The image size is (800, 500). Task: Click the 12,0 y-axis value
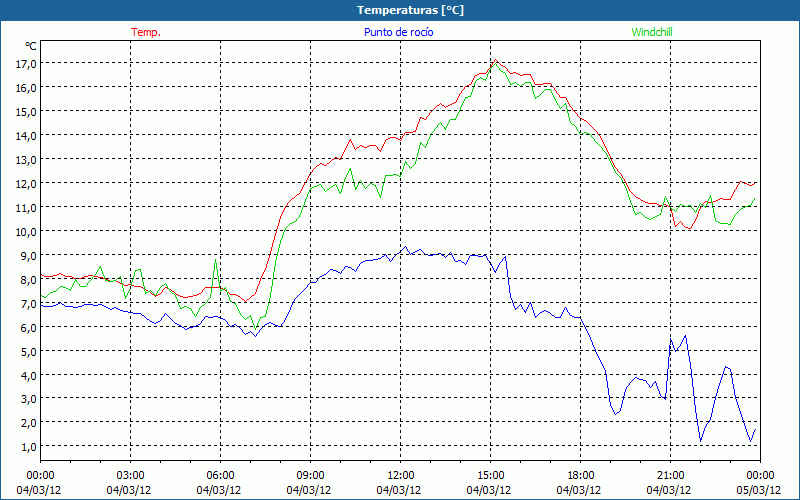(27, 184)
